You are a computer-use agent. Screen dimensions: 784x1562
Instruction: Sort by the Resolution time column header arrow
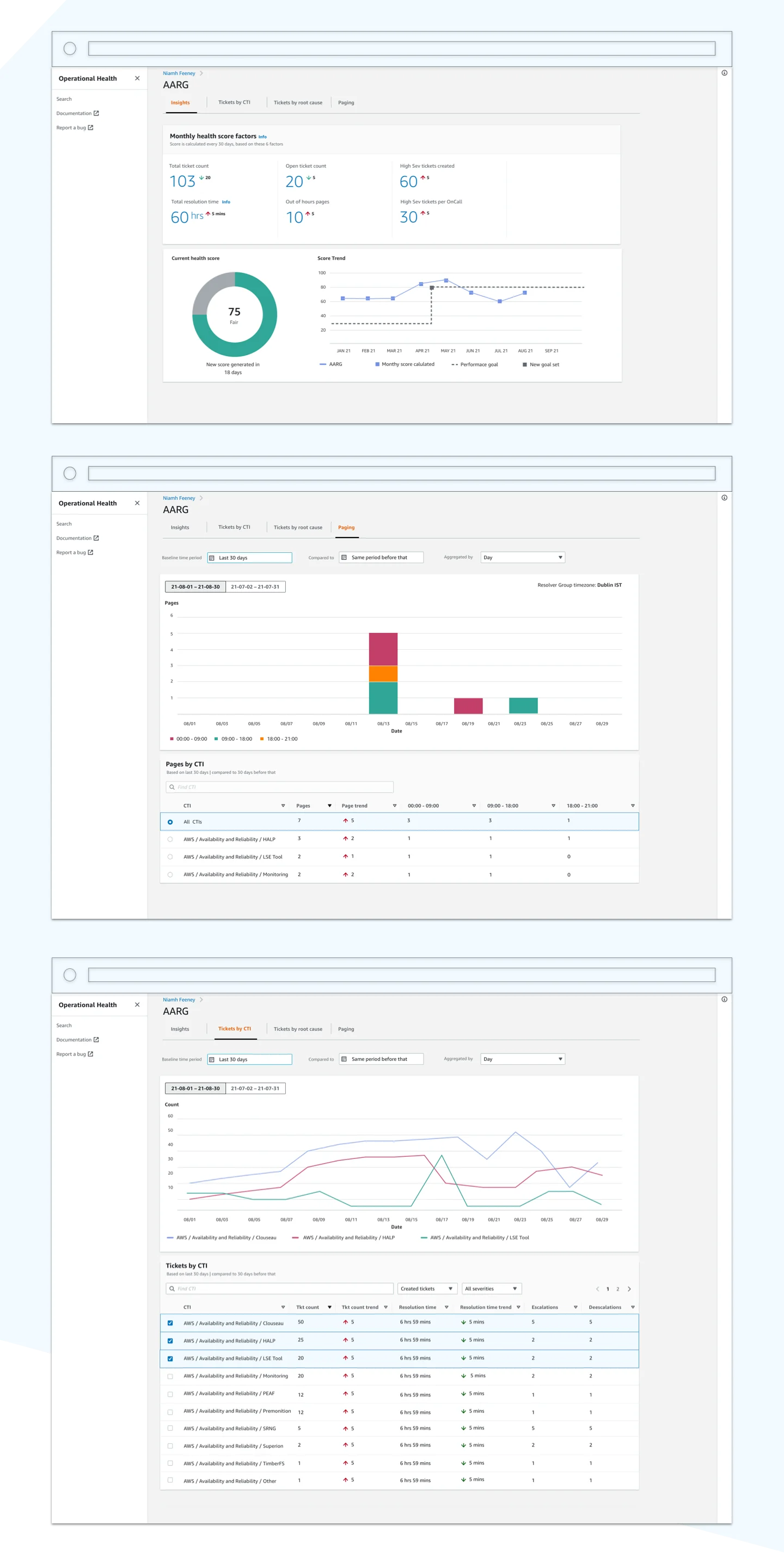[446, 1307]
